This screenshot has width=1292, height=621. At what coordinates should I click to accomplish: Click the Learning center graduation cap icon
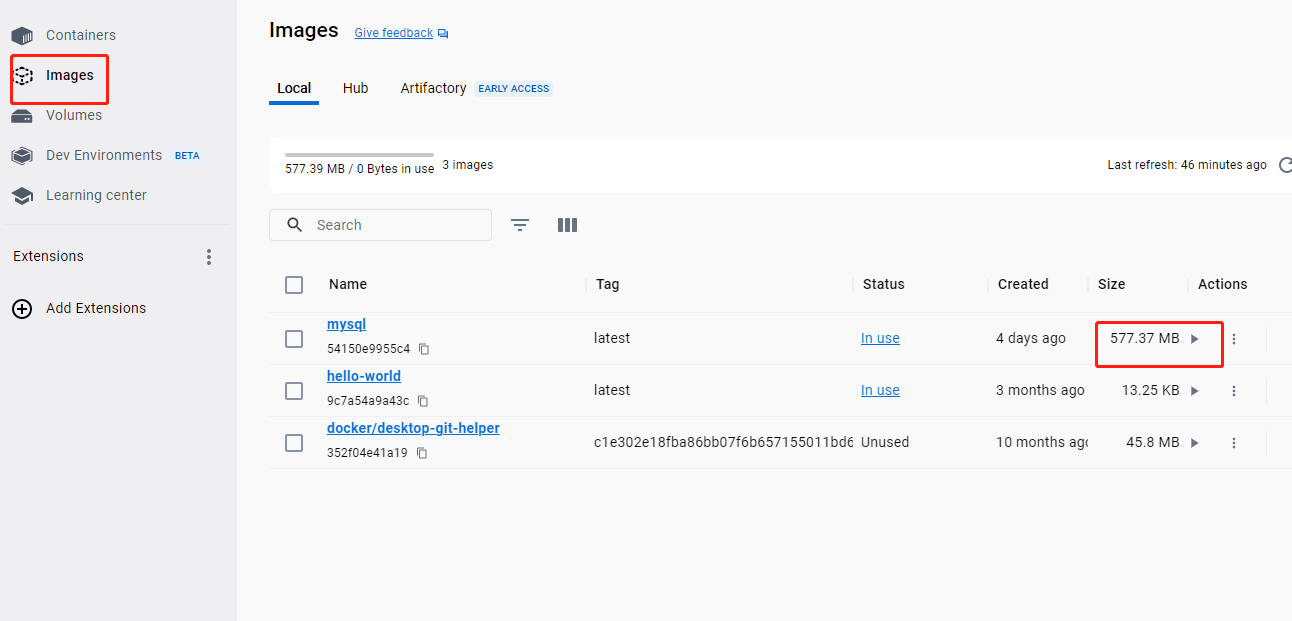(22, 196)
